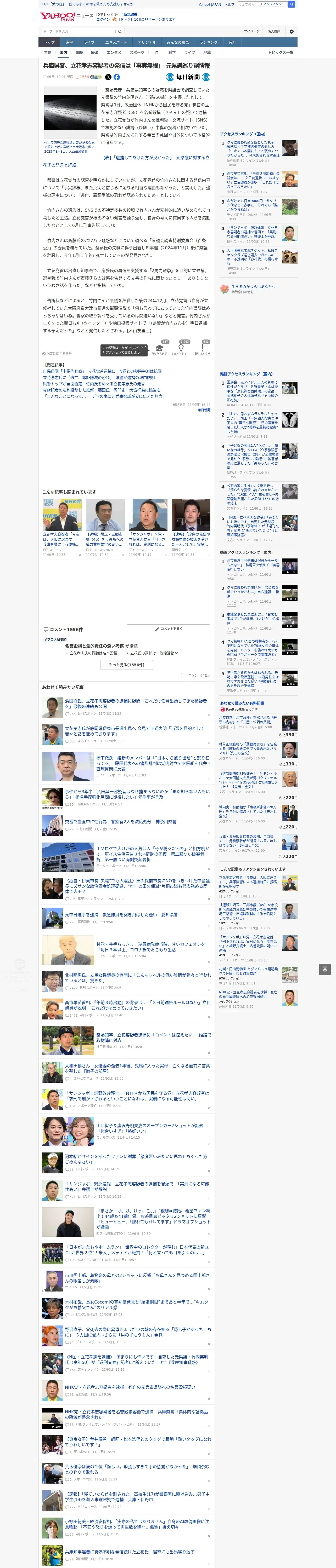Click the keyword search magnifier icon
The image size is (336, 1568).
coord(120,32)
